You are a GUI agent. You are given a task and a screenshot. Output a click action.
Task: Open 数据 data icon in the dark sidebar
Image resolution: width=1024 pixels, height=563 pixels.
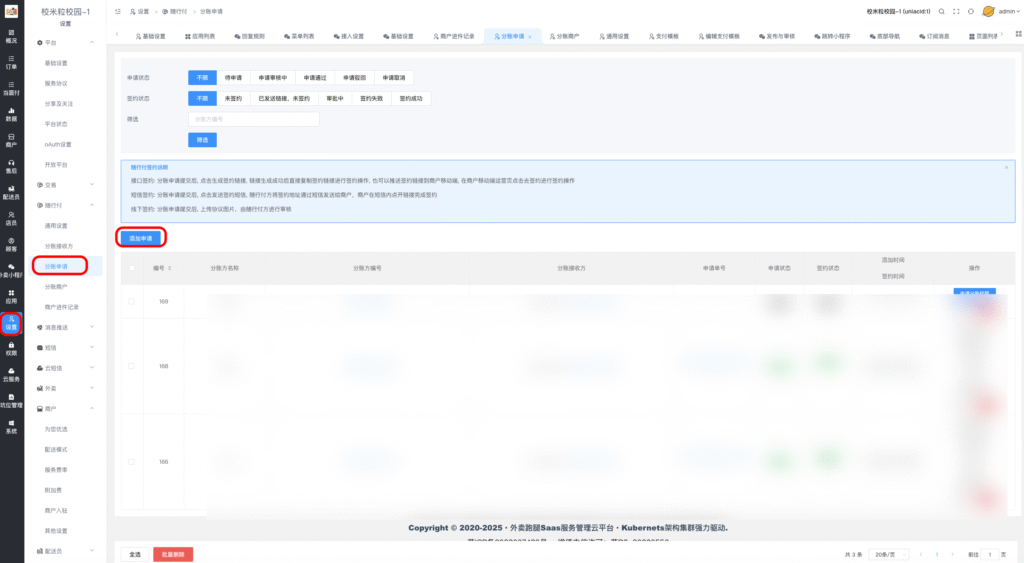(11, 114)
